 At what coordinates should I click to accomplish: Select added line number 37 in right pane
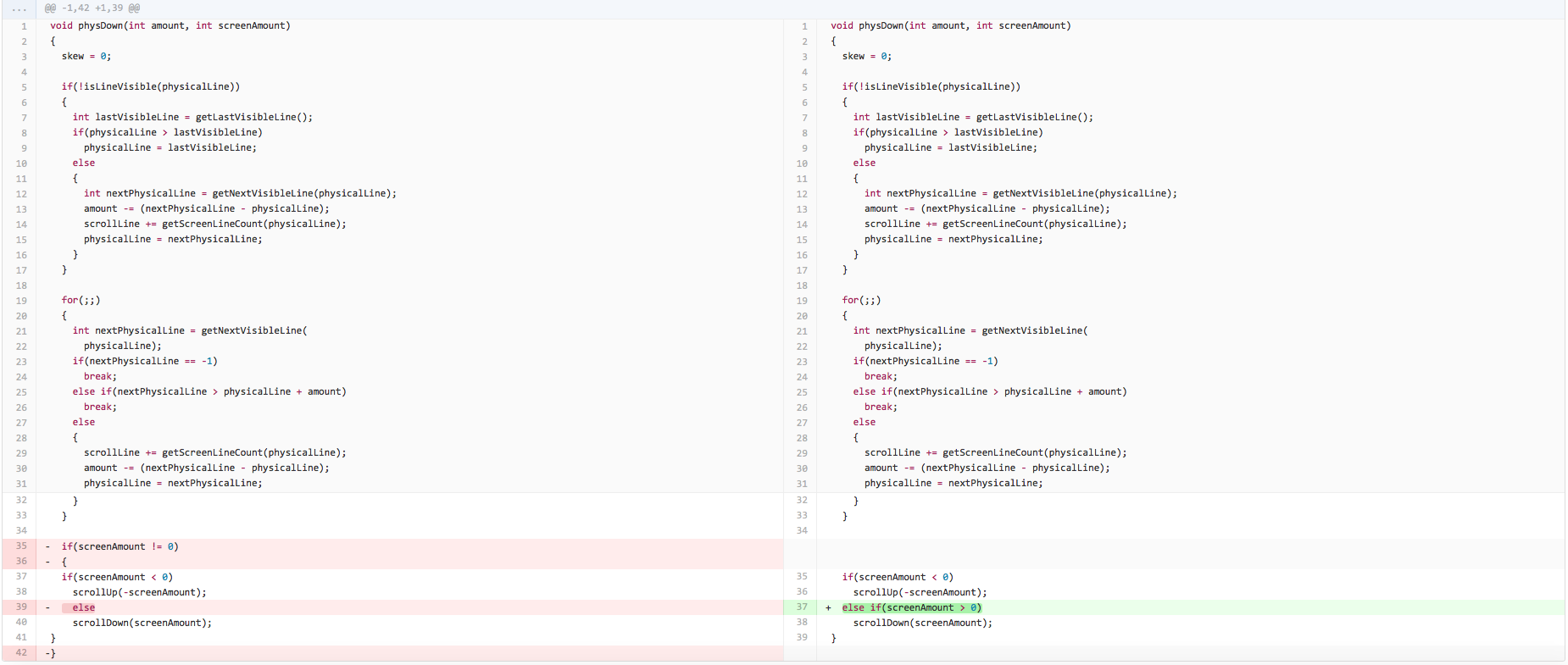pyautogui.click(x=801, y=607)
